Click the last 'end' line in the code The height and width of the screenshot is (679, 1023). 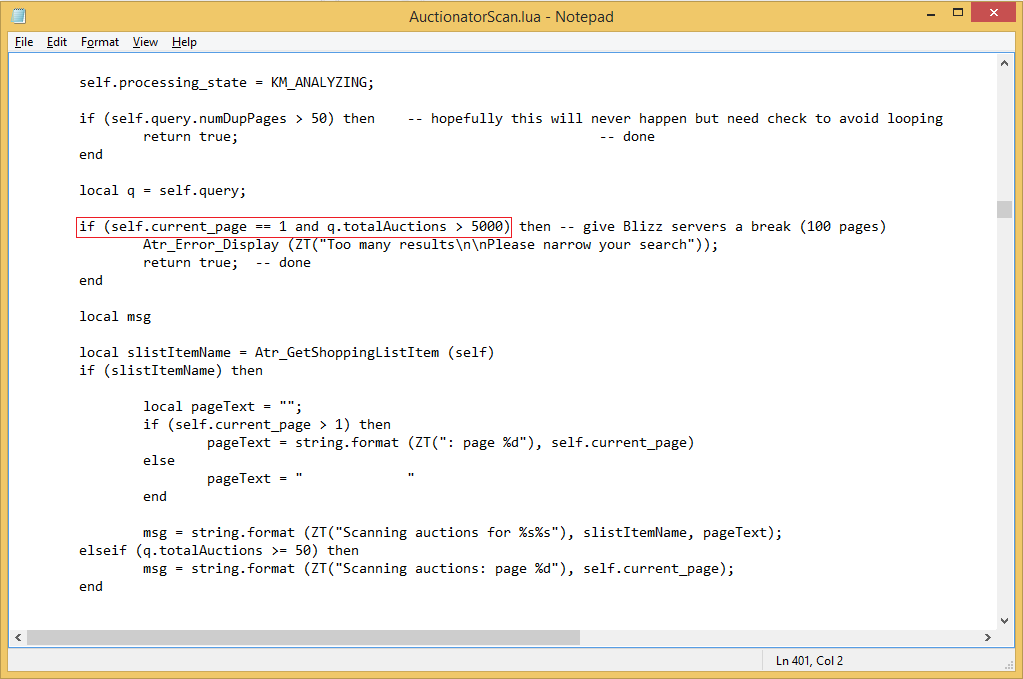pos(91,587)
